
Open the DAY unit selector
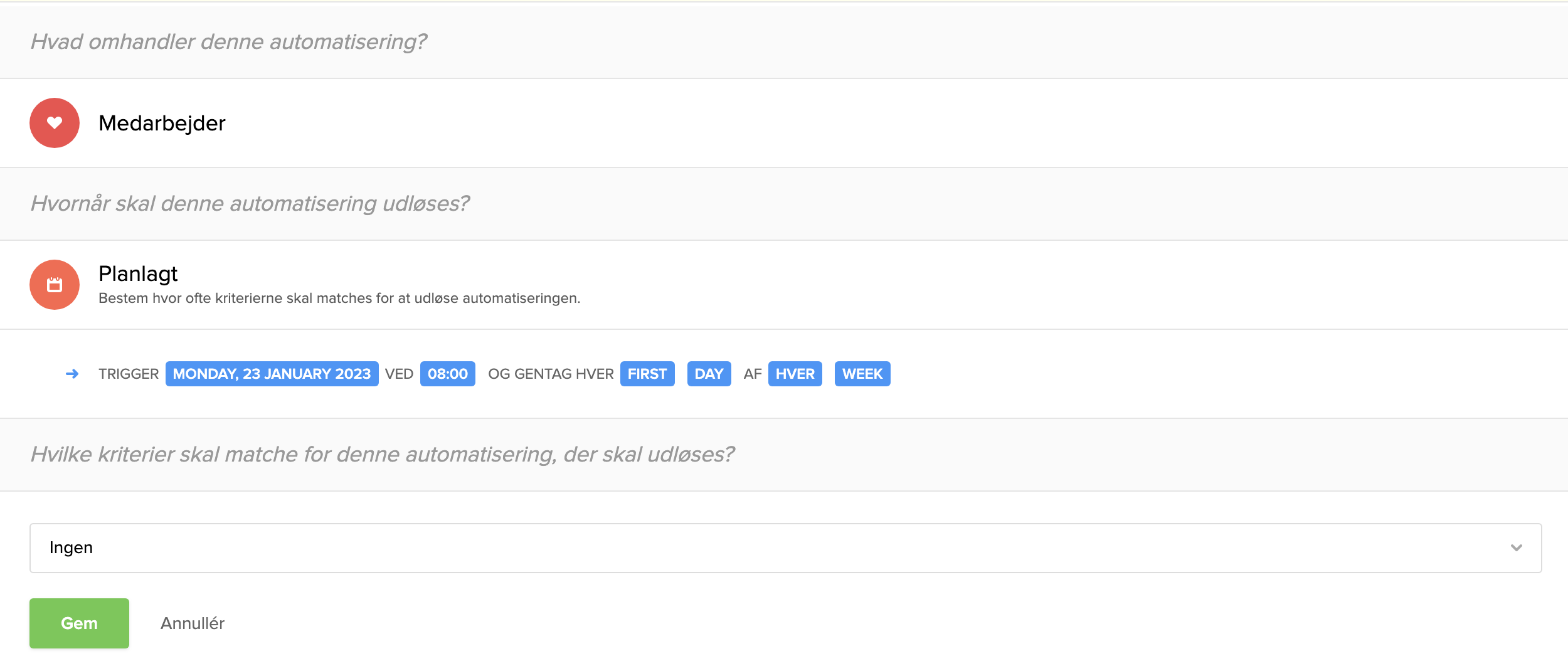tap(709, 374)
